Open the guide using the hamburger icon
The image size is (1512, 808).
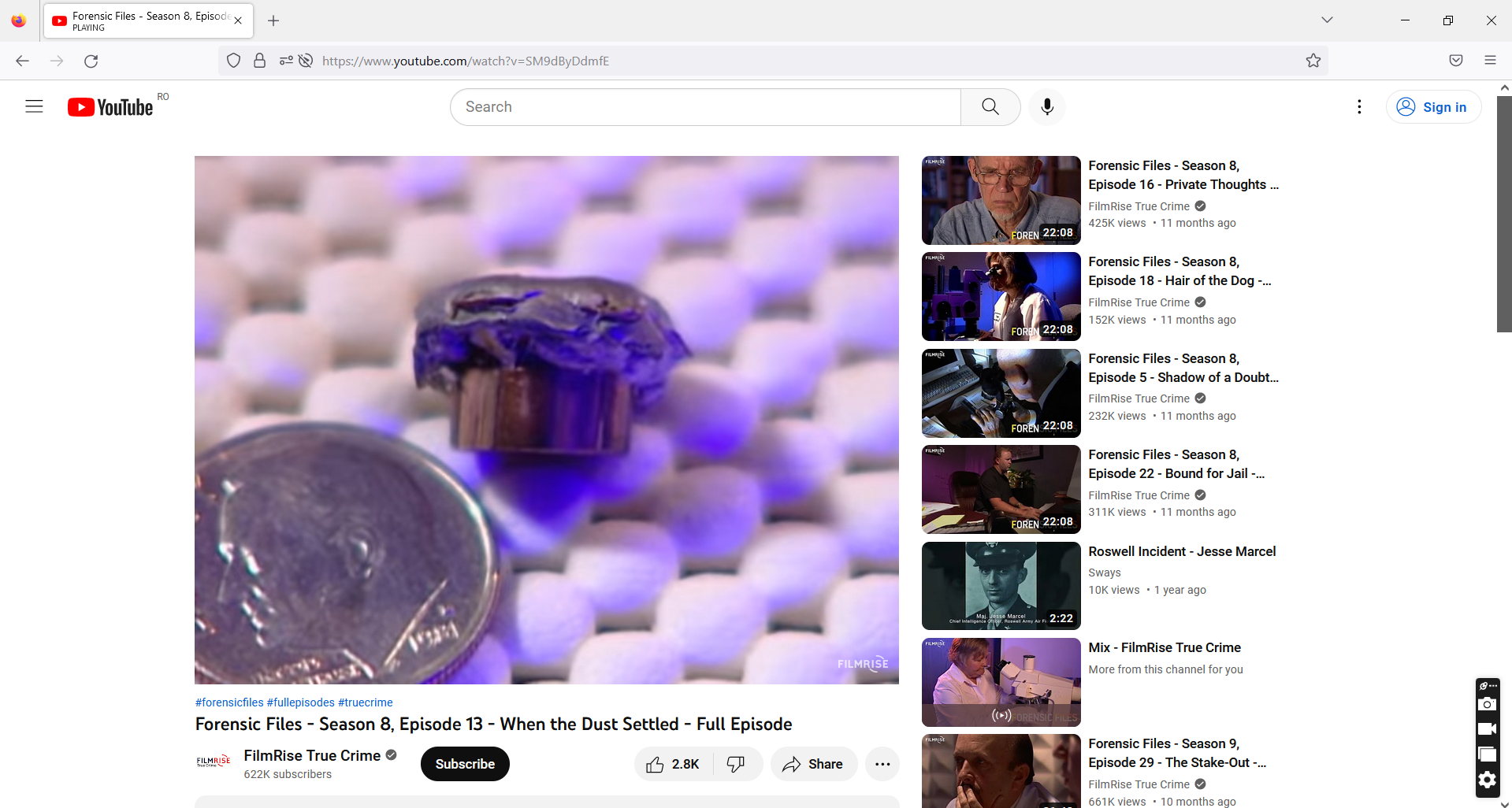[x=34, y=106]
